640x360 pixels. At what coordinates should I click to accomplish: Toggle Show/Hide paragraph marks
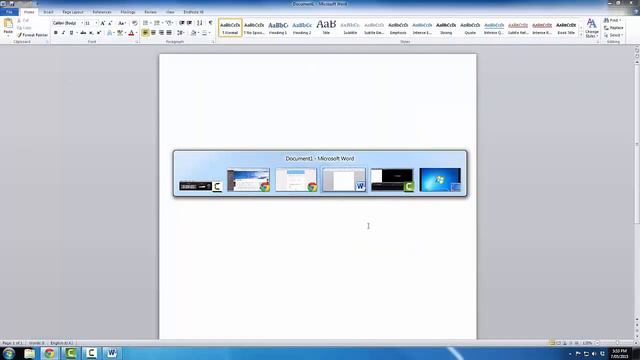coord(211,23)
